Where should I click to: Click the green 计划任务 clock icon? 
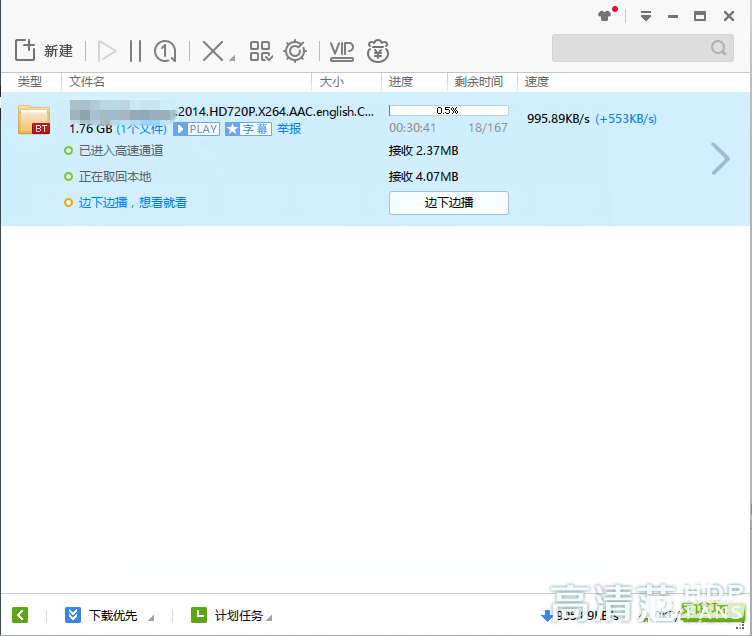(x=199, y=615)
